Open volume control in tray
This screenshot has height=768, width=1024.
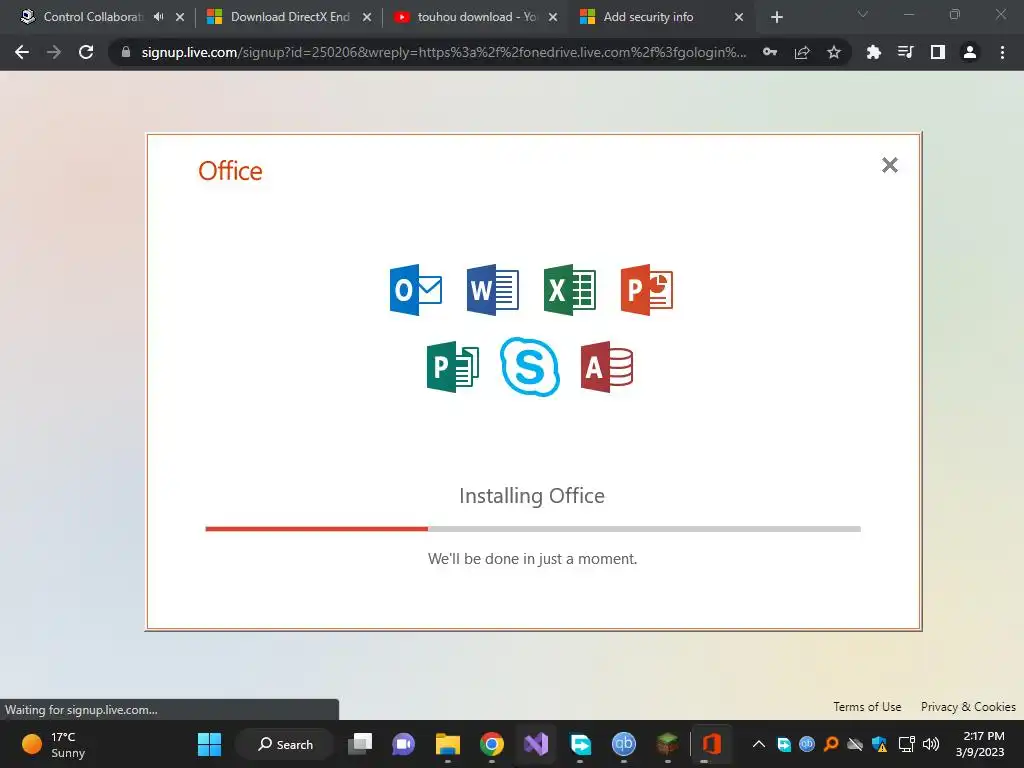[x=931, y=744]
